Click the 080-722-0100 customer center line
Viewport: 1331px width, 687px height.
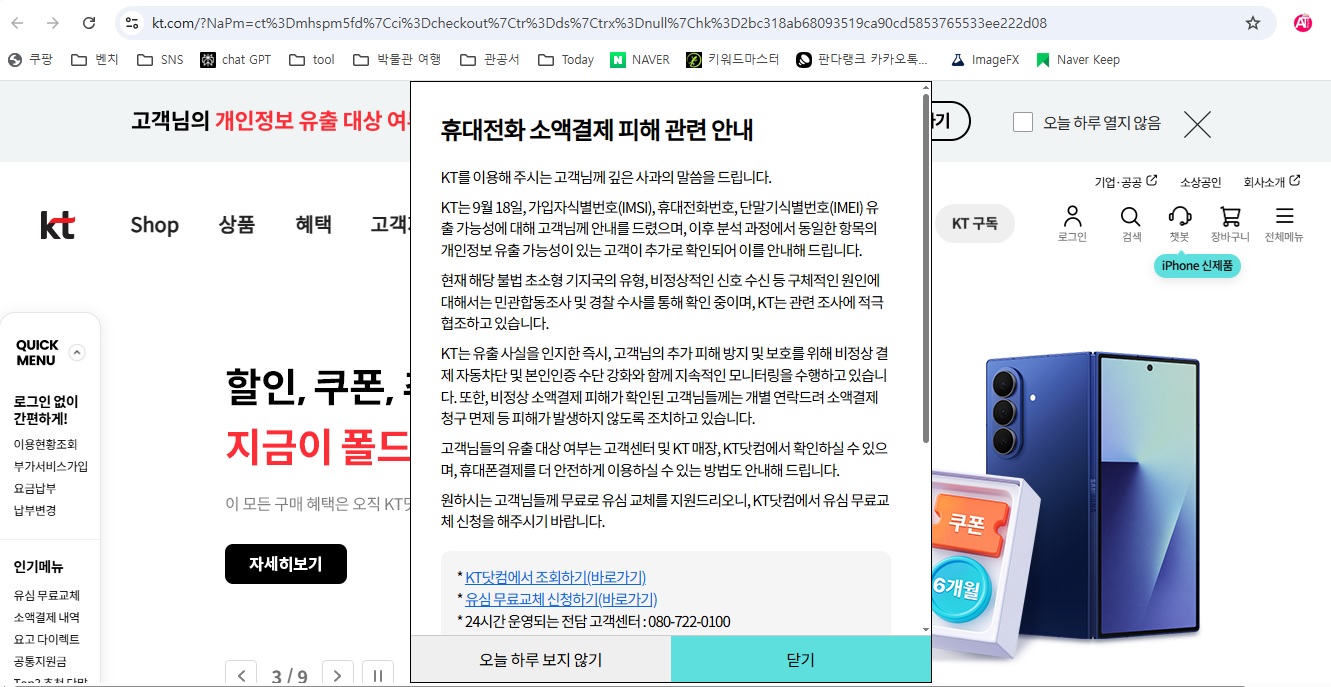[x=594, y=621]
